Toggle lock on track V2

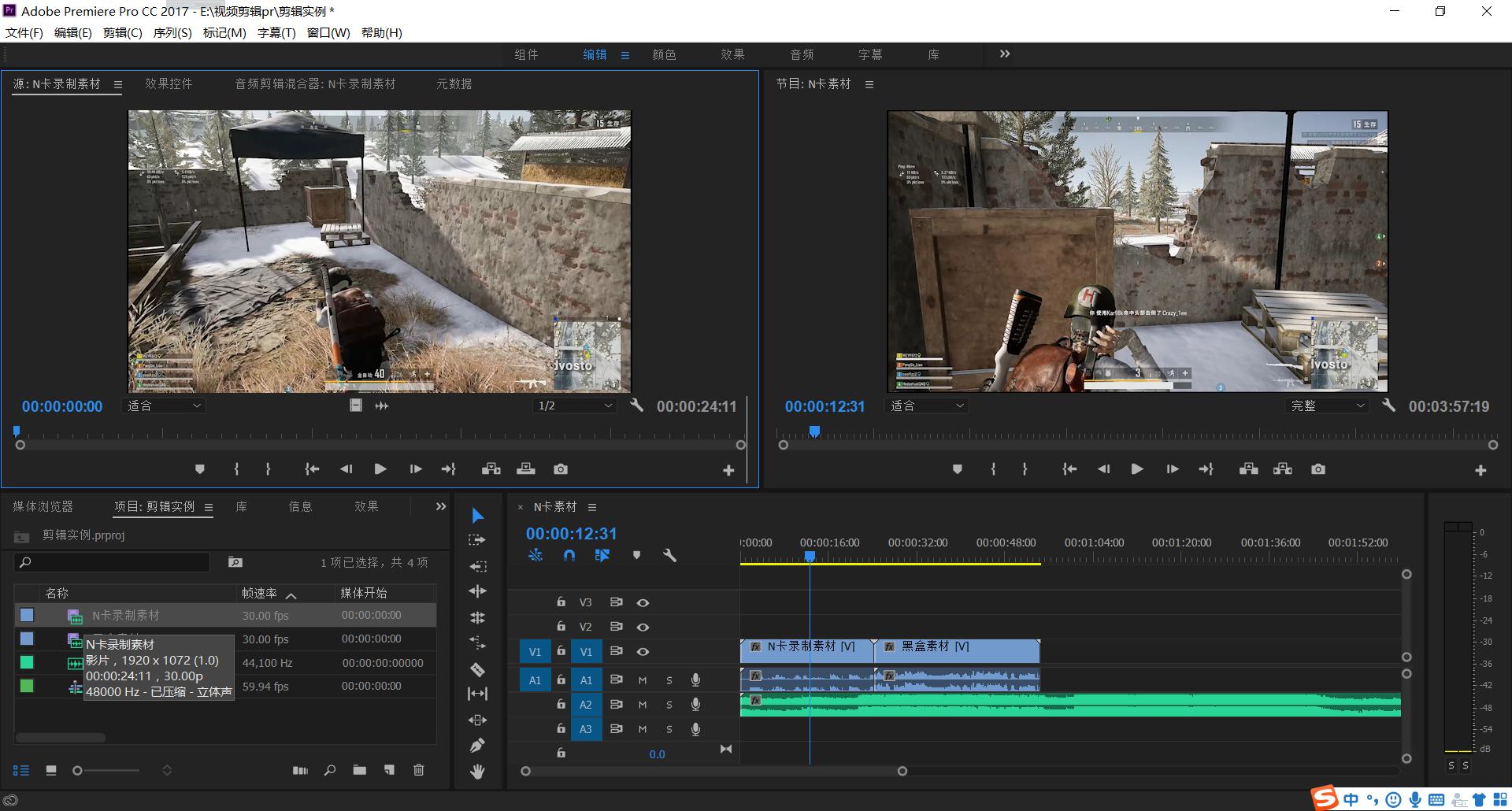pyautogui.click(x=561, y=627)
